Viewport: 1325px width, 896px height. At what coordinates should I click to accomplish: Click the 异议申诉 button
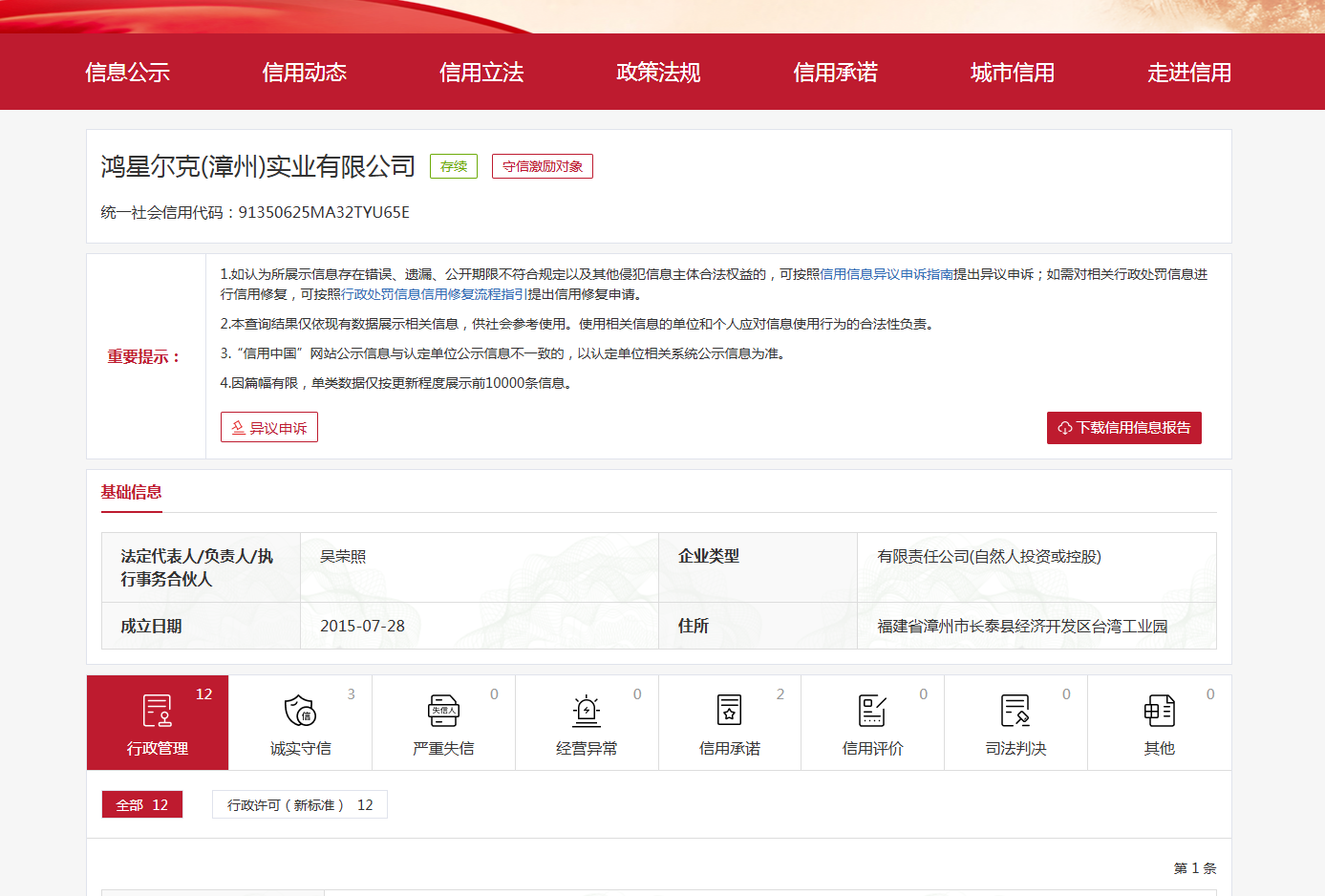269,428
